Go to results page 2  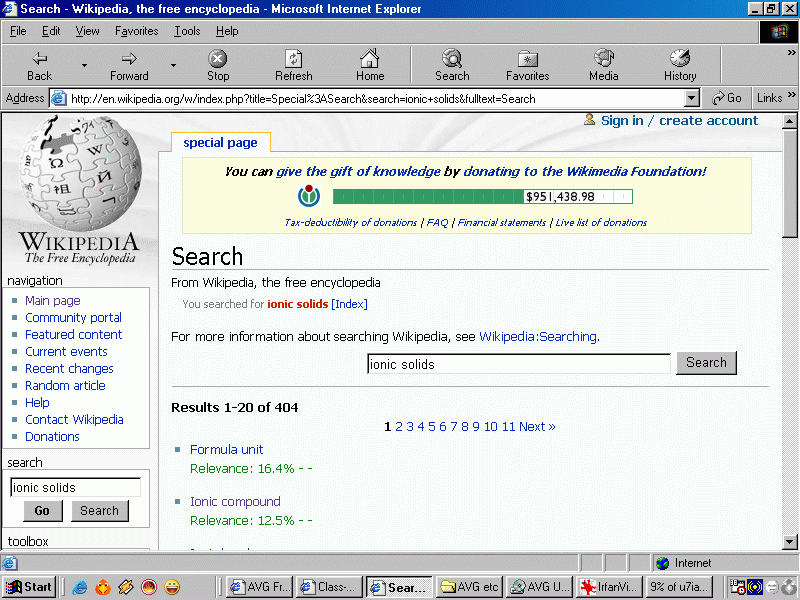coord(399,427)
